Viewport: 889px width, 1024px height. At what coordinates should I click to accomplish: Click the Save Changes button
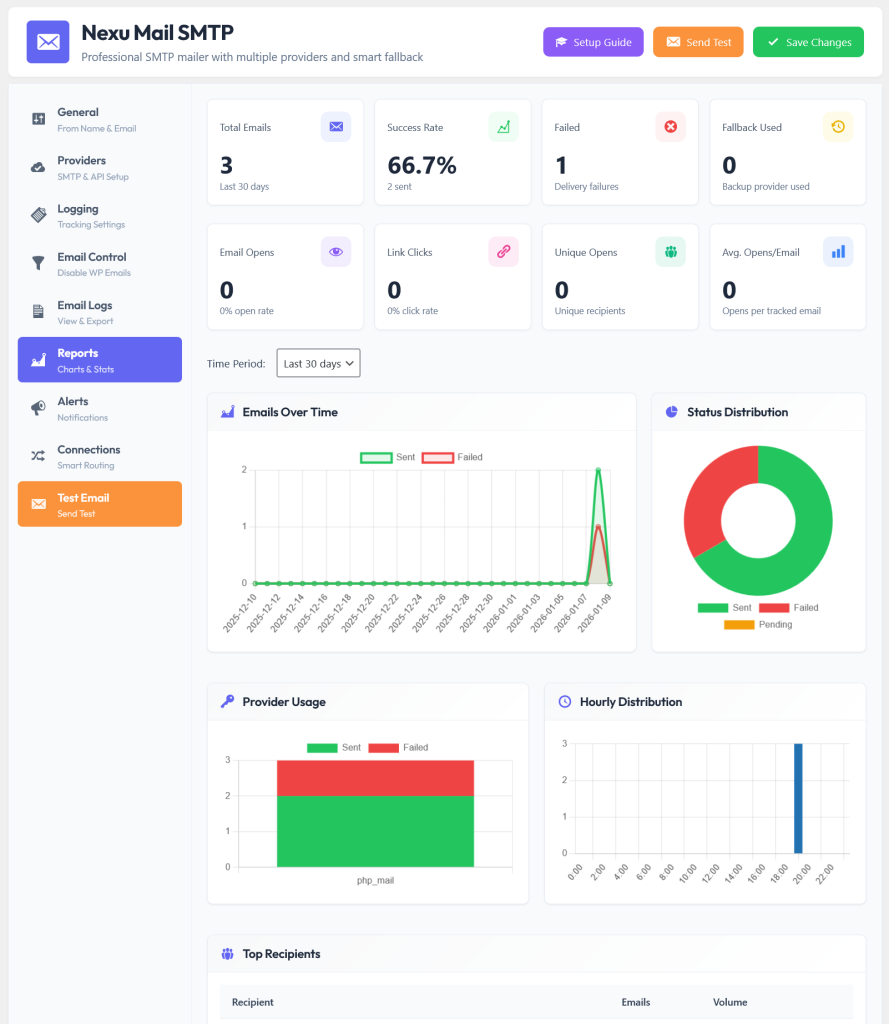tap(808, 42)
